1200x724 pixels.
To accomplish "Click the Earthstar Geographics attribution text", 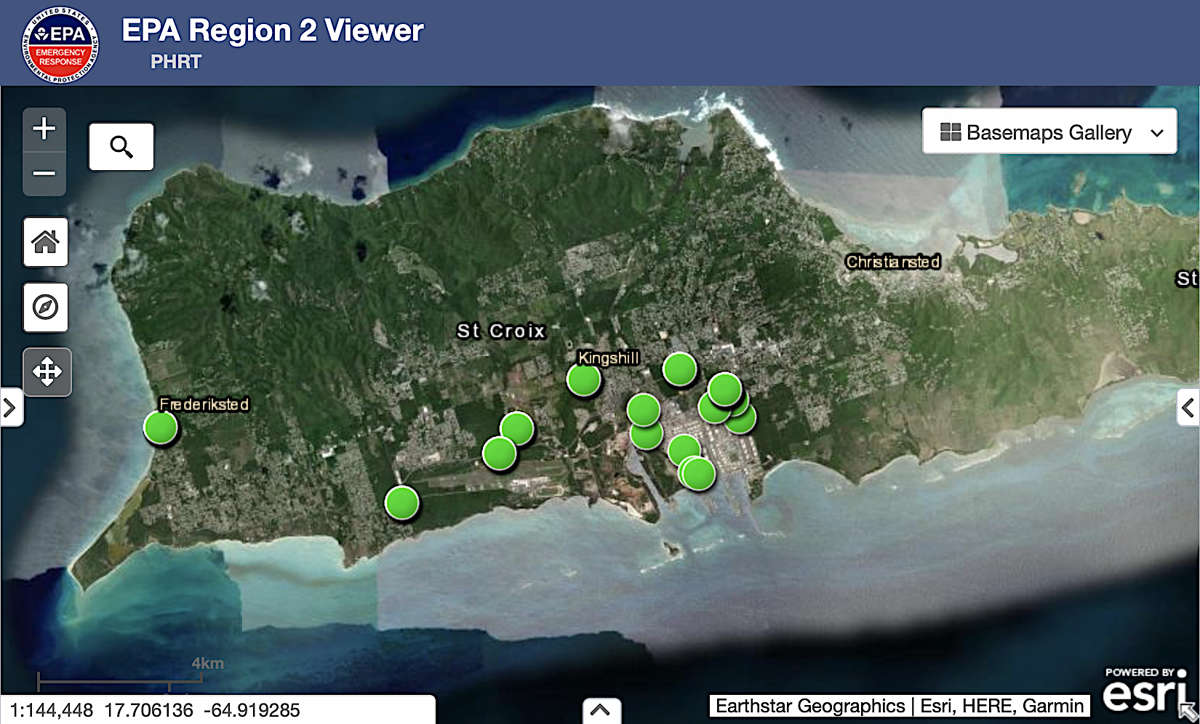I will coord(809,706).
